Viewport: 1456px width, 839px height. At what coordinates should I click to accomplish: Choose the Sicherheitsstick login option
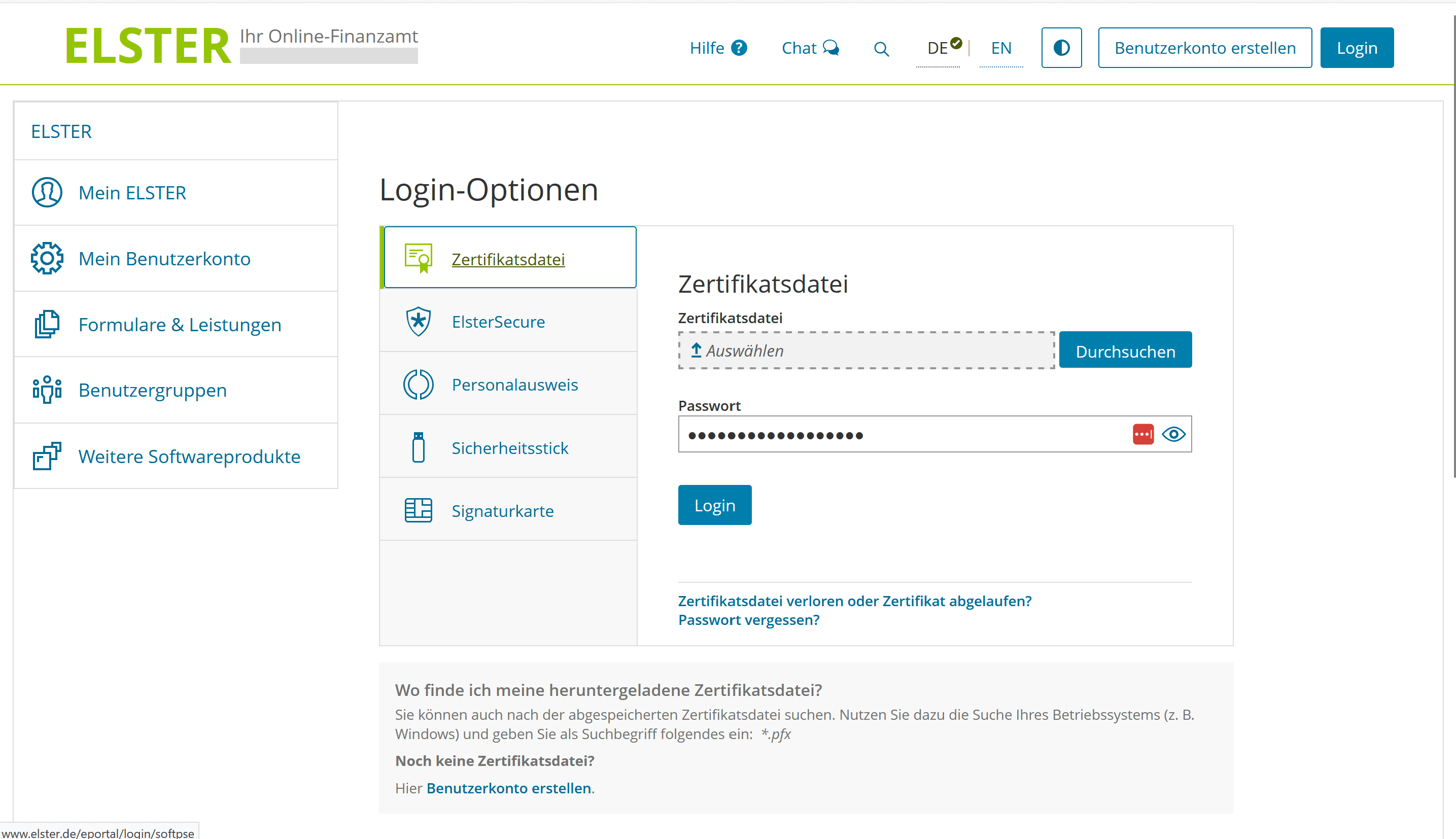(x=509, y=448)
